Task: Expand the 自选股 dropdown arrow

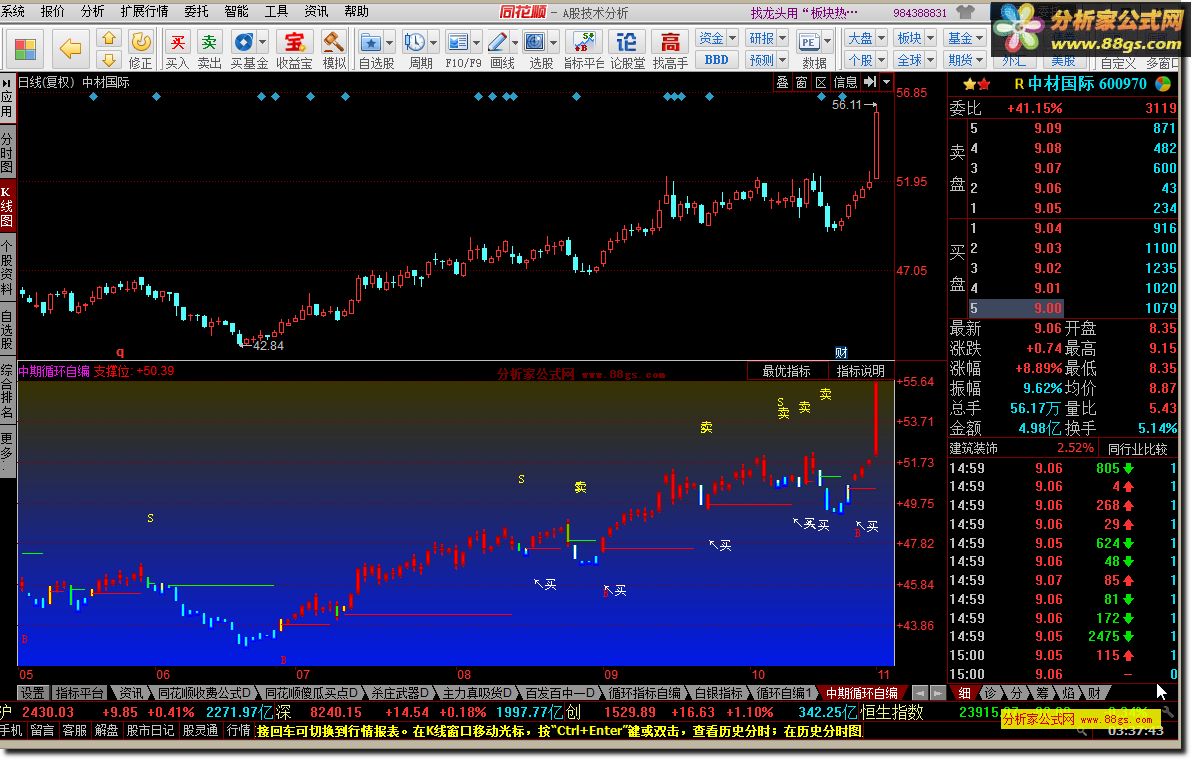Action: click(x=390, y=42)
